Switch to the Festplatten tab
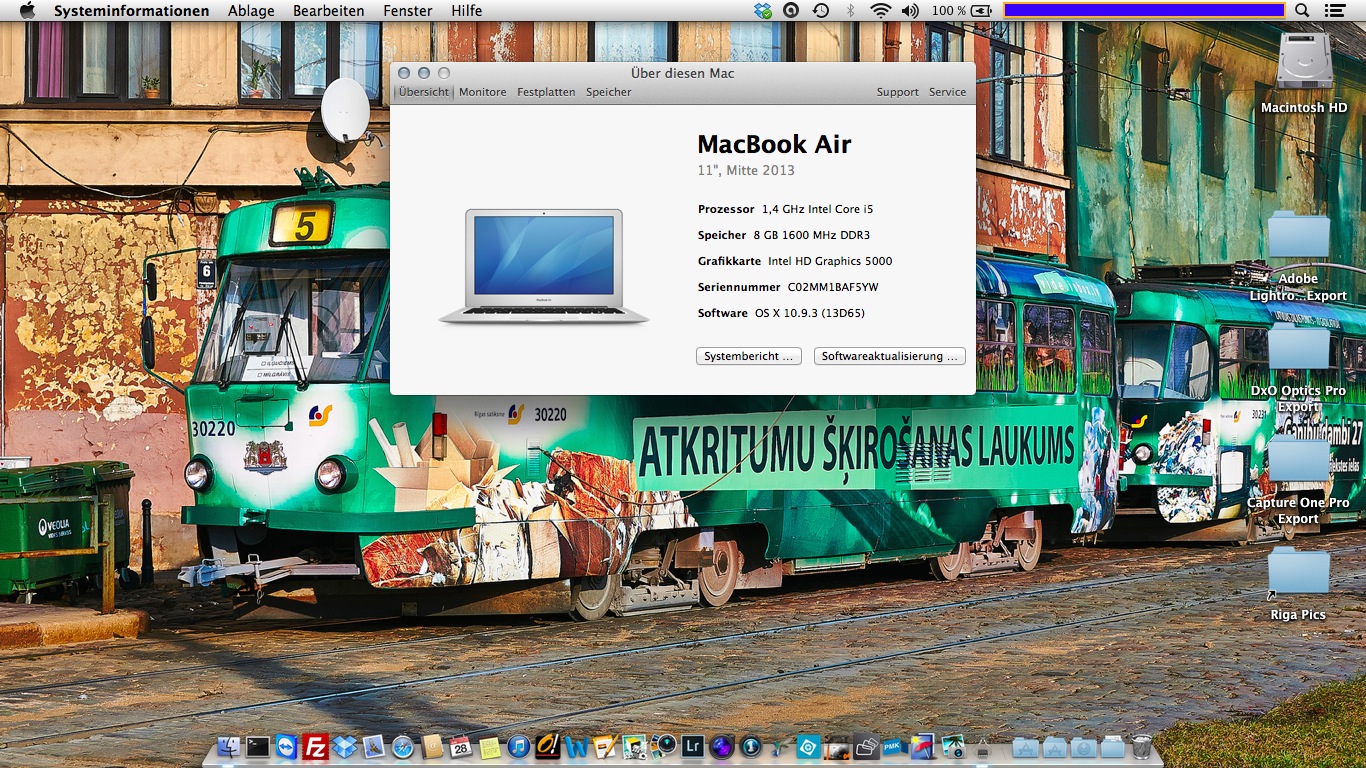1366x768 pixels. 546,92
